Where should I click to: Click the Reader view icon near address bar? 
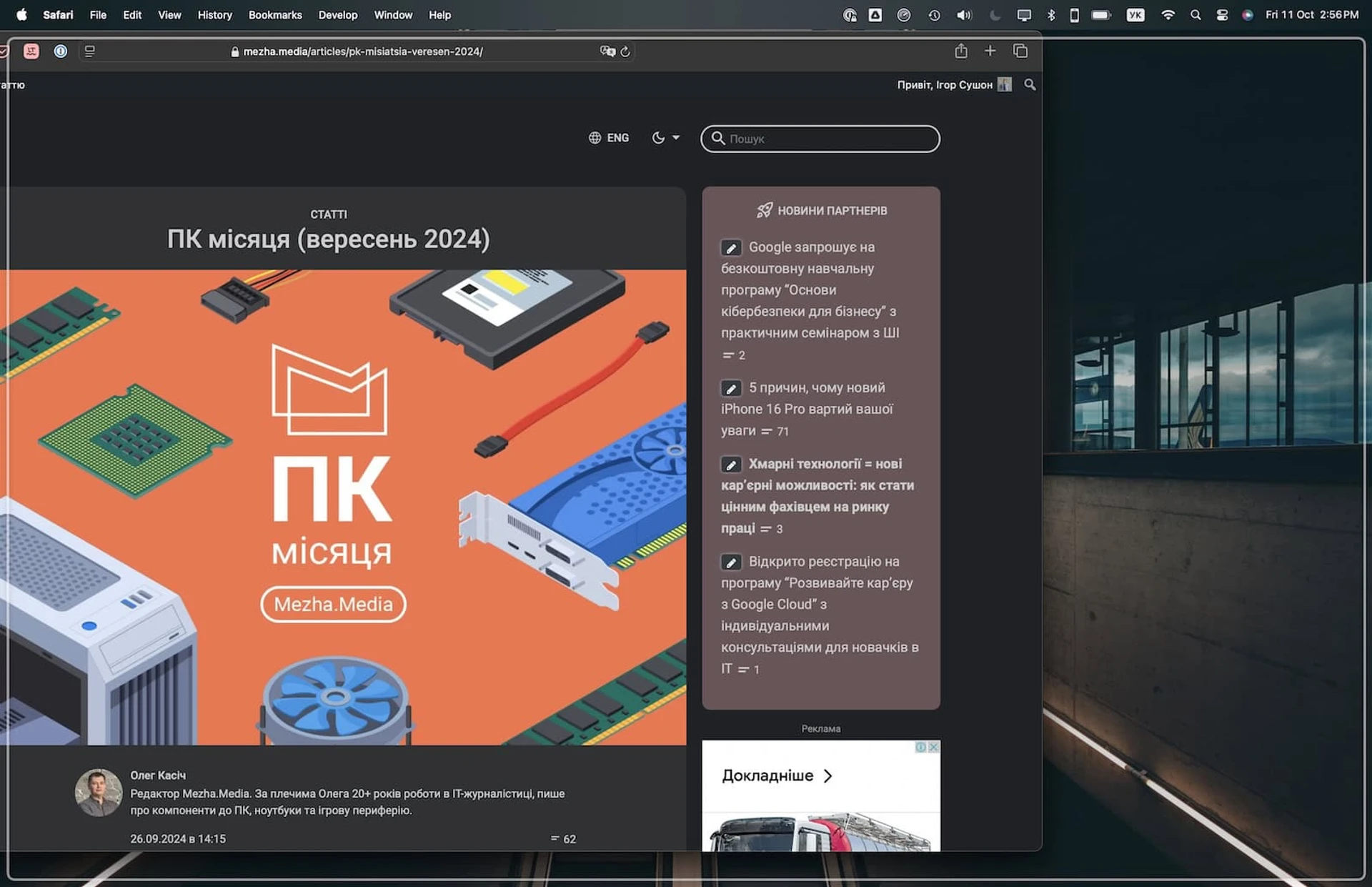(x=89, y=51)
